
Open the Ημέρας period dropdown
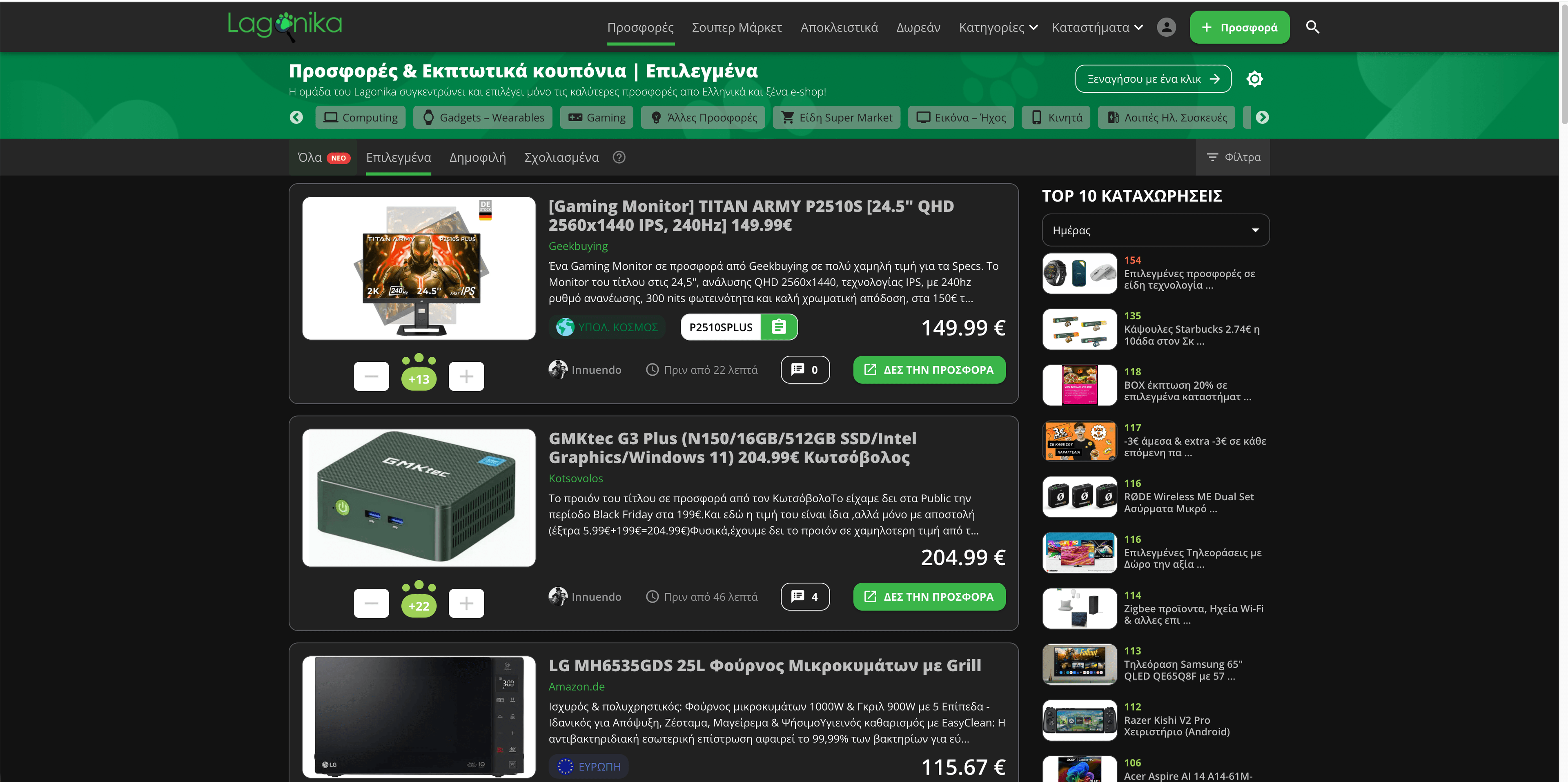pos(1155,231)
